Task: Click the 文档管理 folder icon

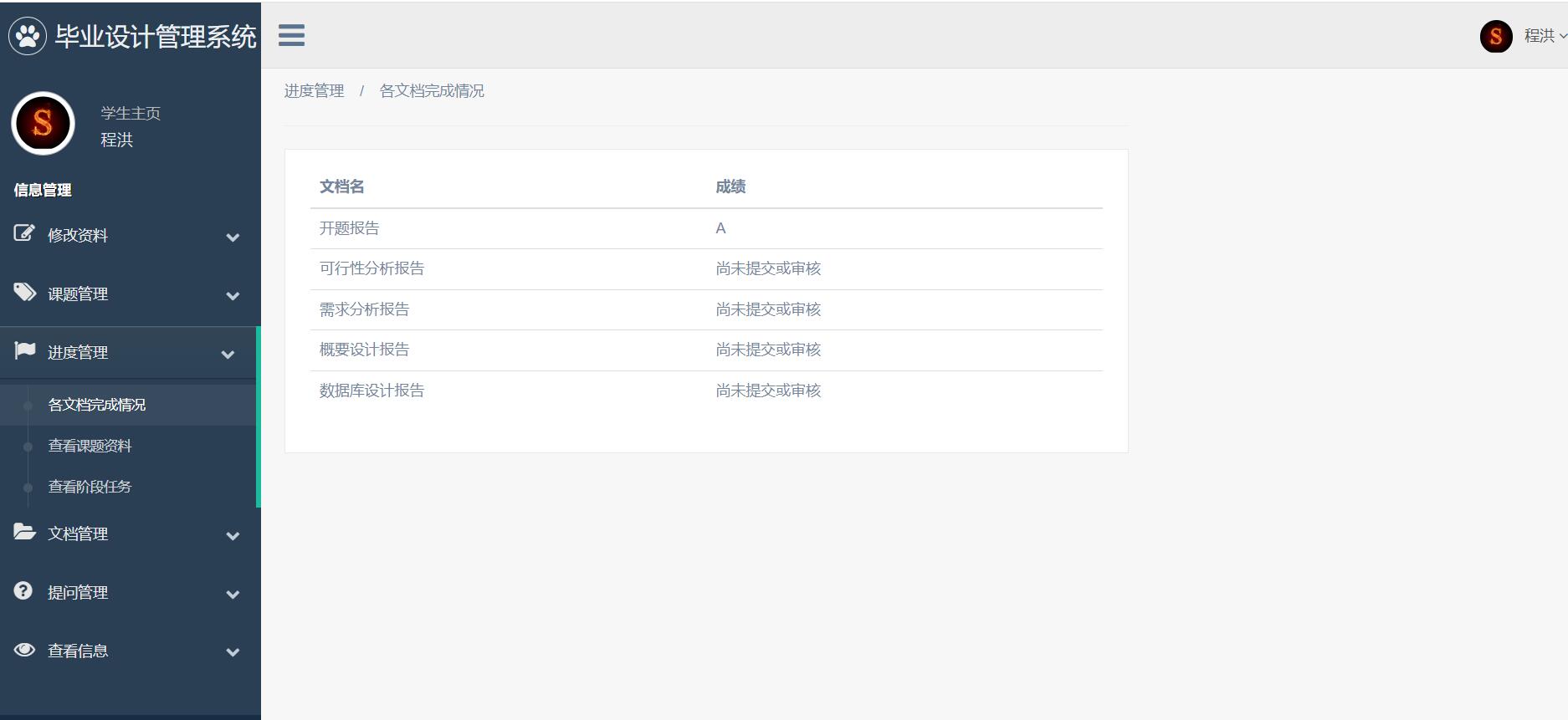Action: coord(25,531)
